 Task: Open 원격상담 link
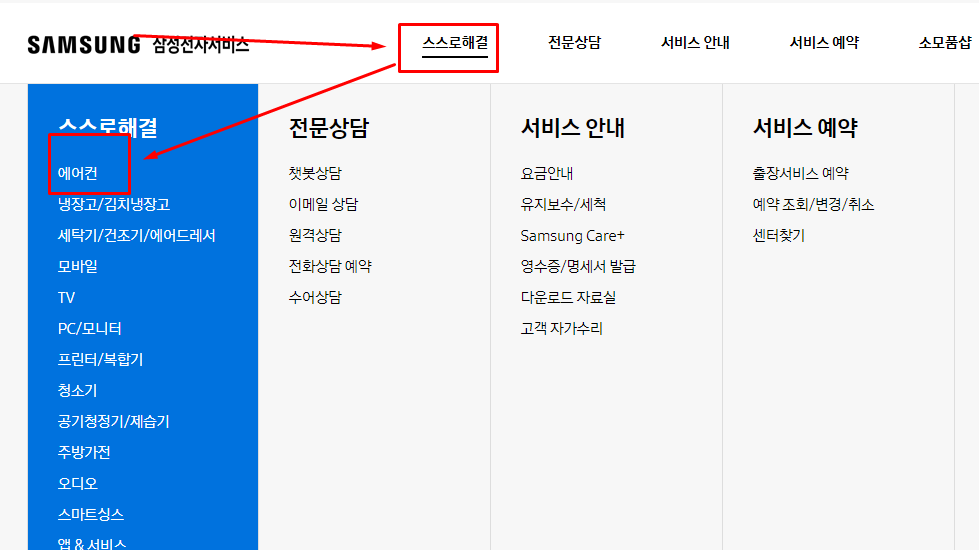[x=315, y=236]
